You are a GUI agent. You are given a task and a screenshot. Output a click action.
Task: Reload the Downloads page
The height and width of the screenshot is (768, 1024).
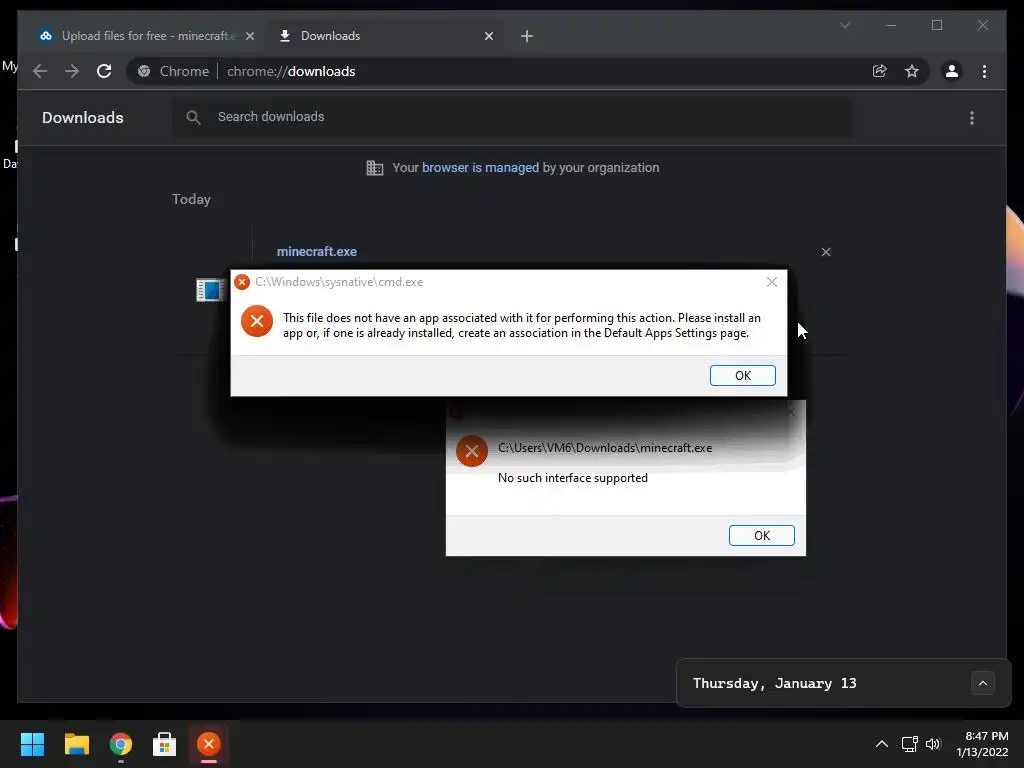tap(104, 71)
